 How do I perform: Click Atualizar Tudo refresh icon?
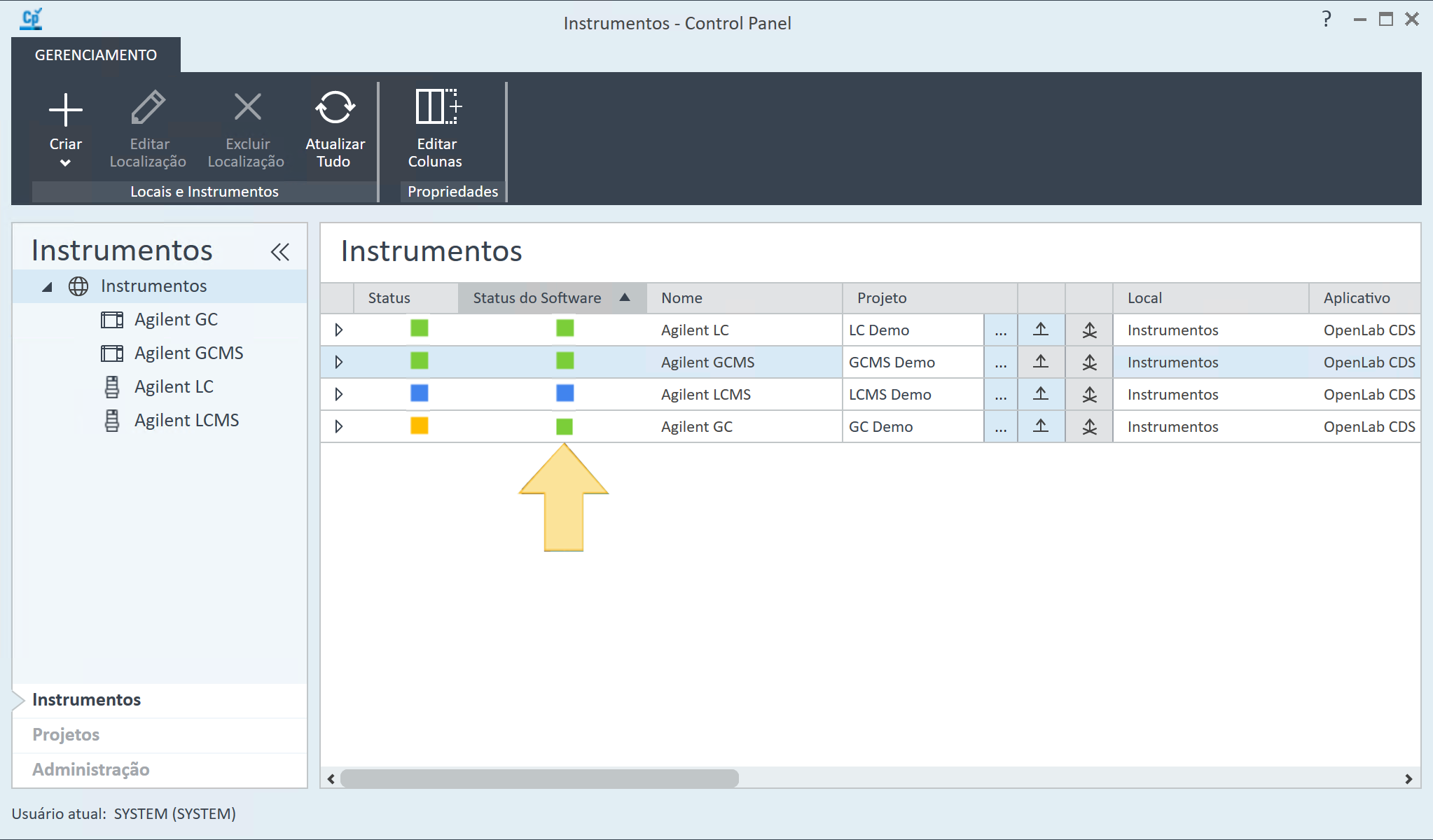(335, 107)
